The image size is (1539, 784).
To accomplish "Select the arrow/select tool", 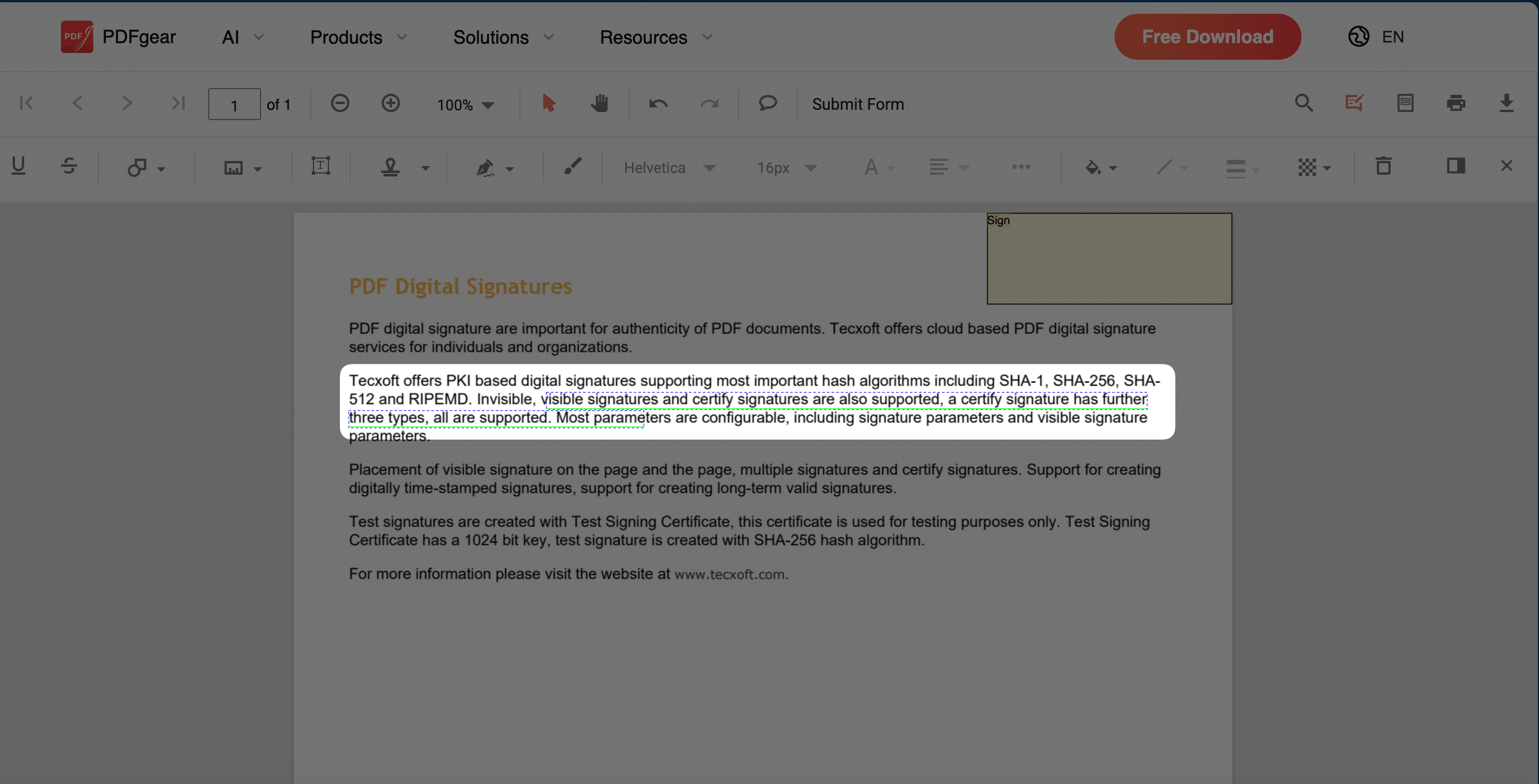I will [548, 103].
